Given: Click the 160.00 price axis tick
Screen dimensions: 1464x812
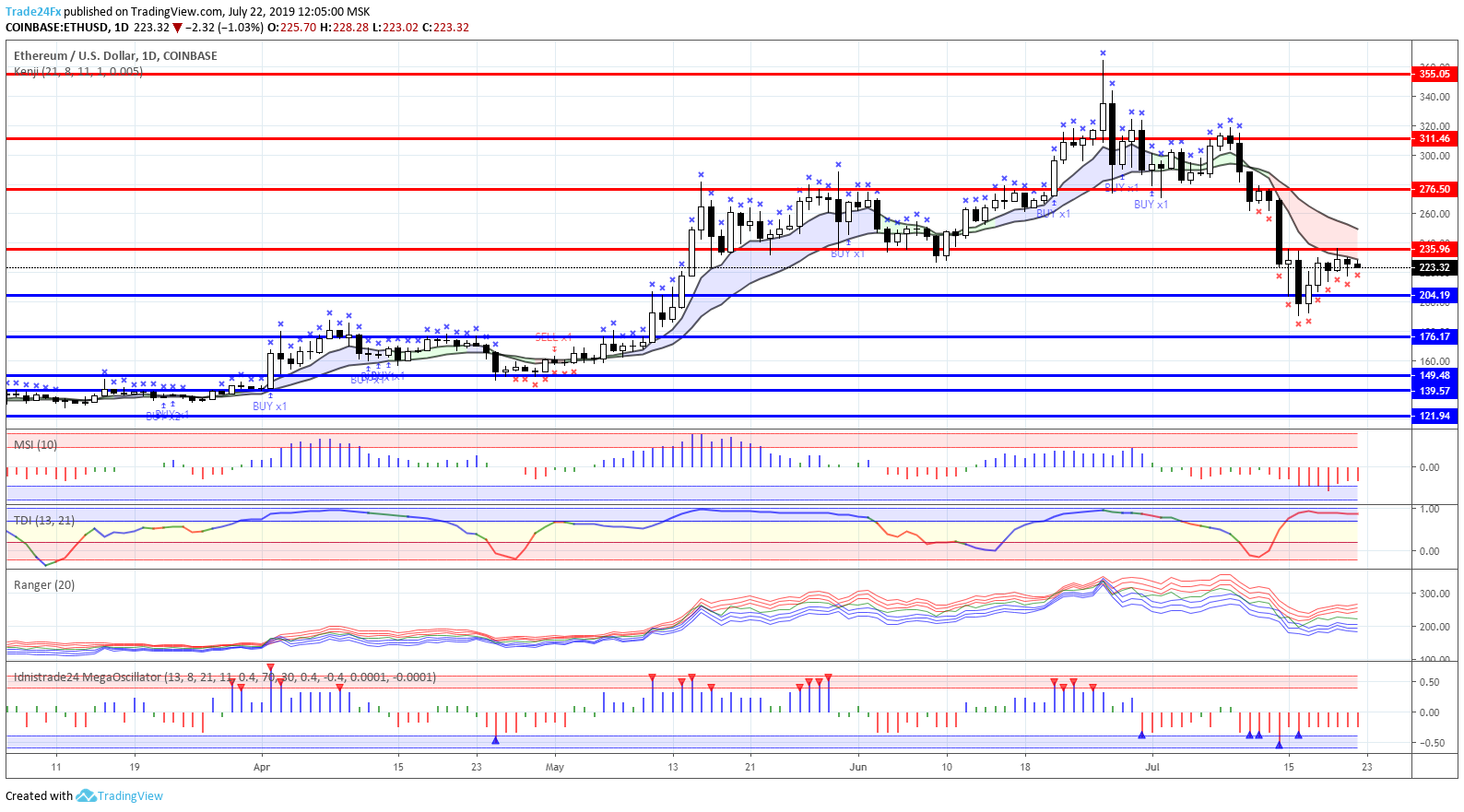Looking at the screenshot, I should click(1434, 361).
